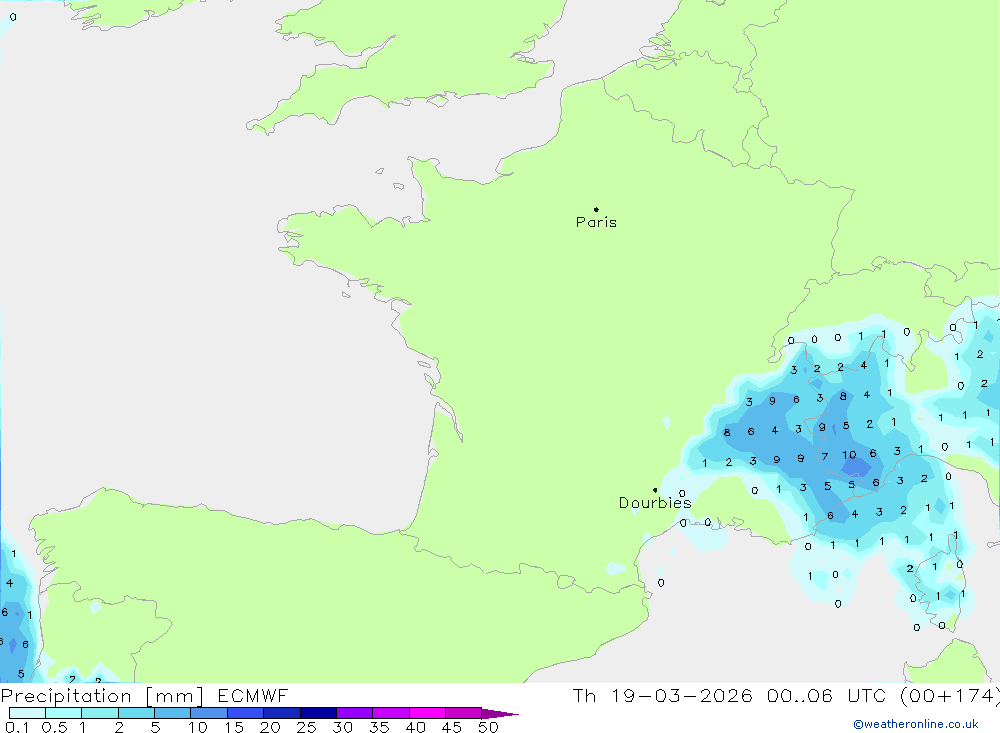
Task: Click the '25' legend scale label
Action: (306, 727)
